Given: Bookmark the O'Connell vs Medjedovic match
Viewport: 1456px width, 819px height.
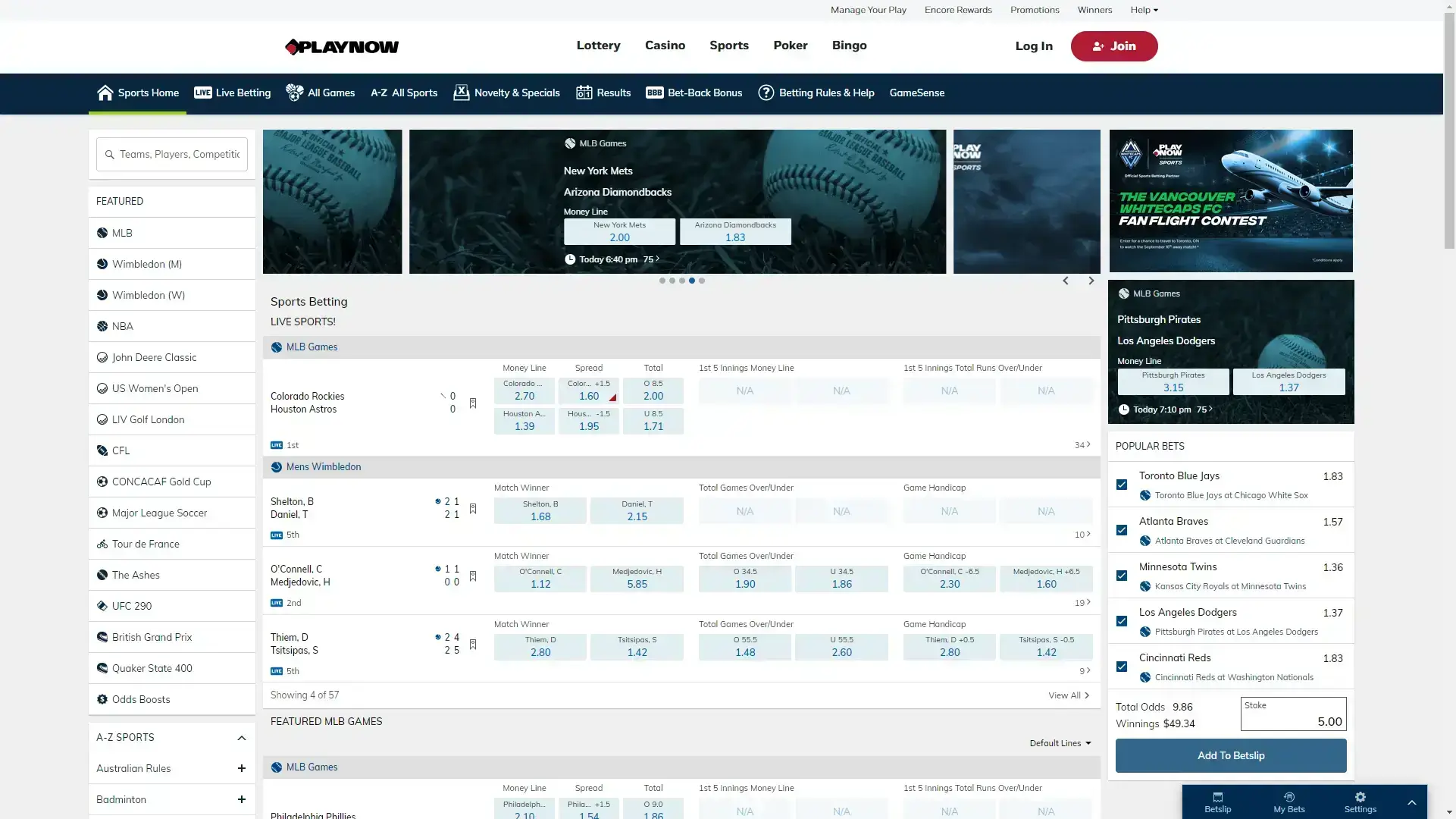Looking at the screenshot, I should (x=473, y=576).
